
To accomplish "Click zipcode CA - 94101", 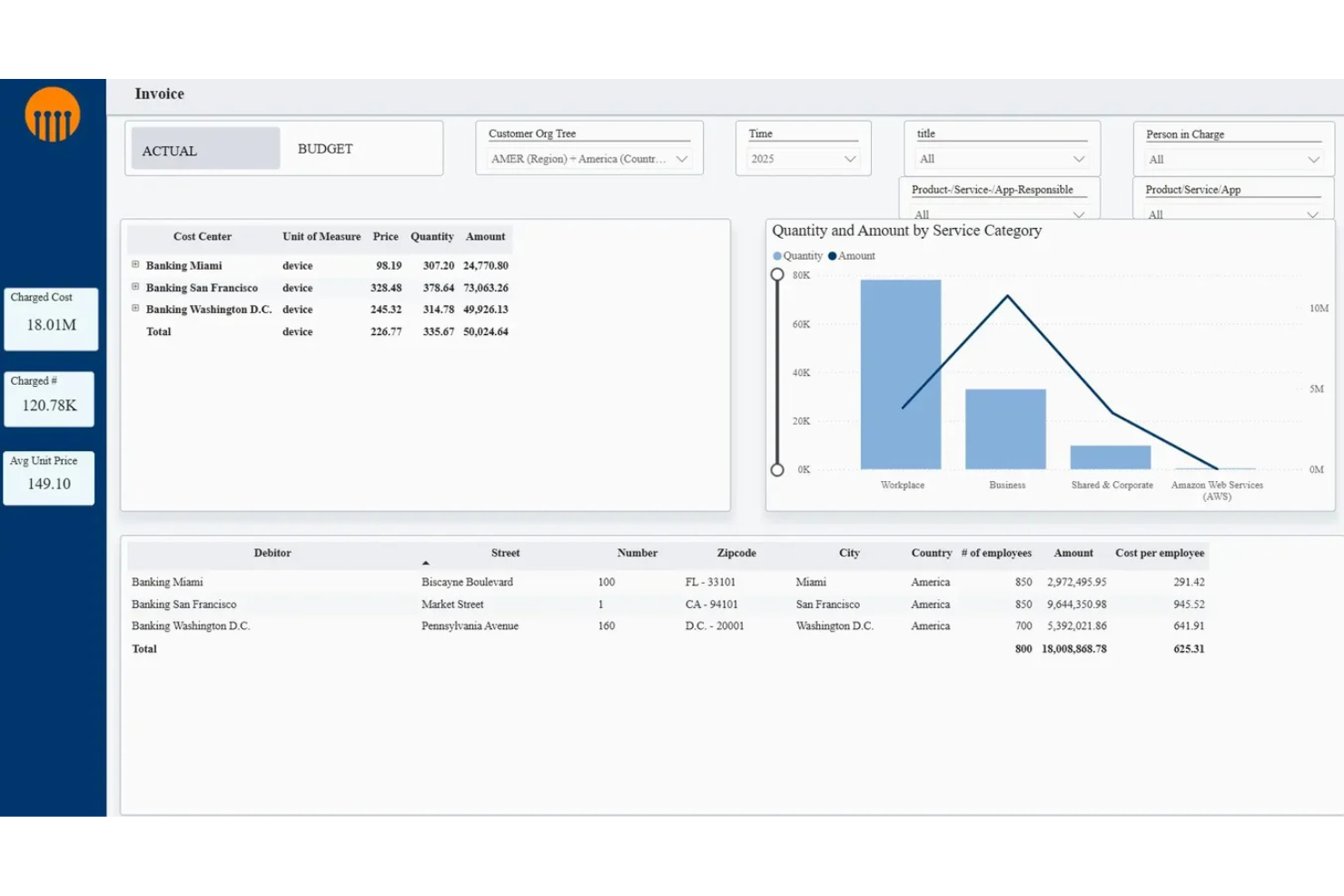I will (711, 604).
